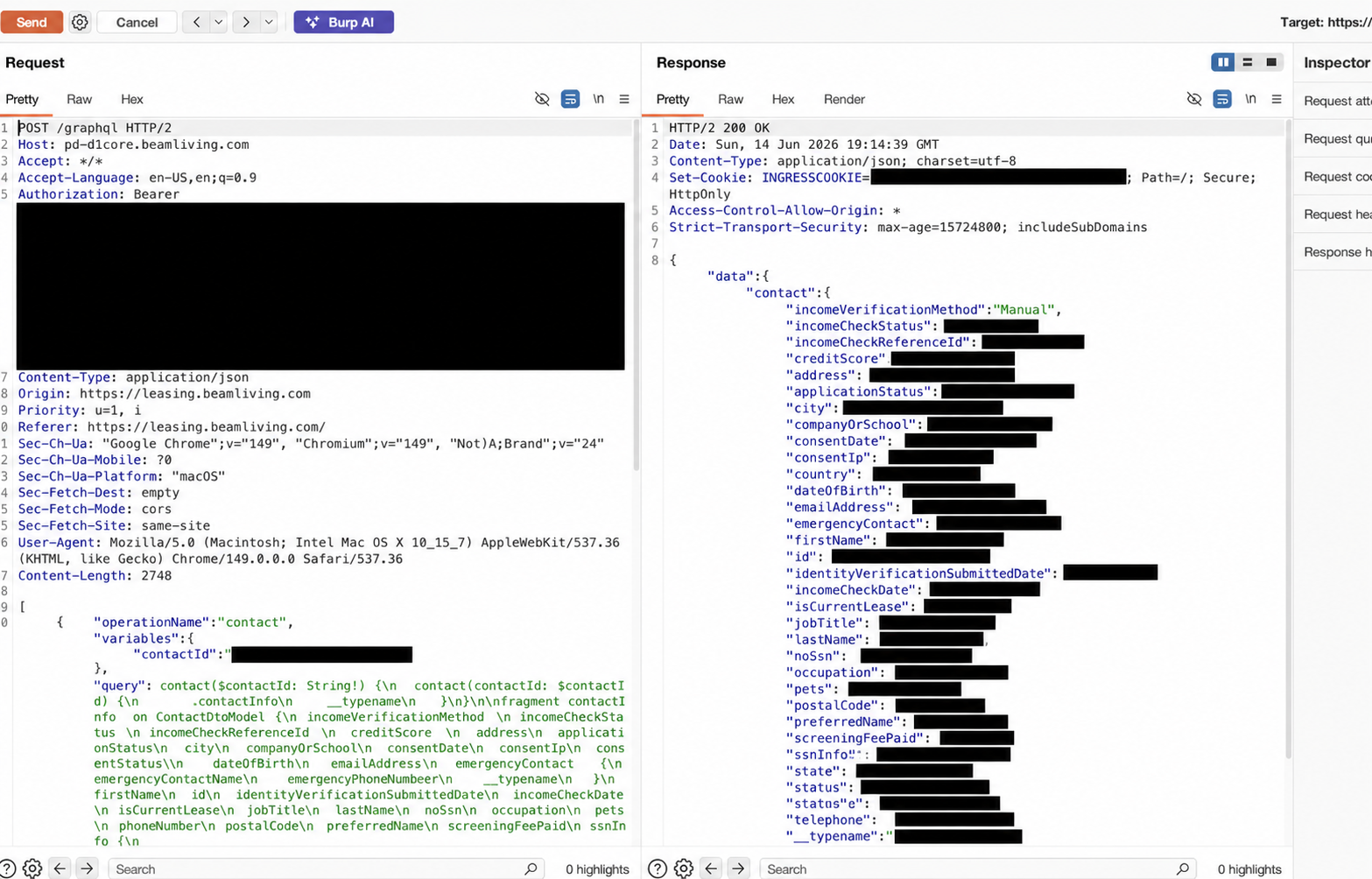Select the Hex tab in Request

pos(132,99)
